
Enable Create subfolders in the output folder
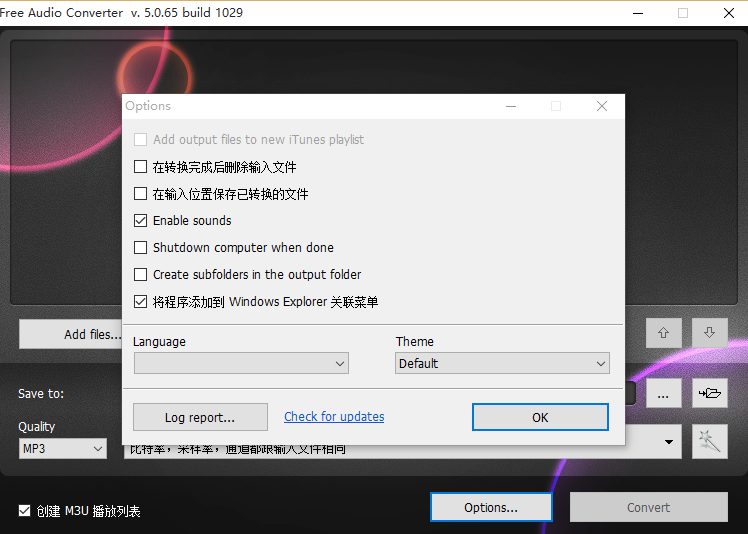point(141,275)
